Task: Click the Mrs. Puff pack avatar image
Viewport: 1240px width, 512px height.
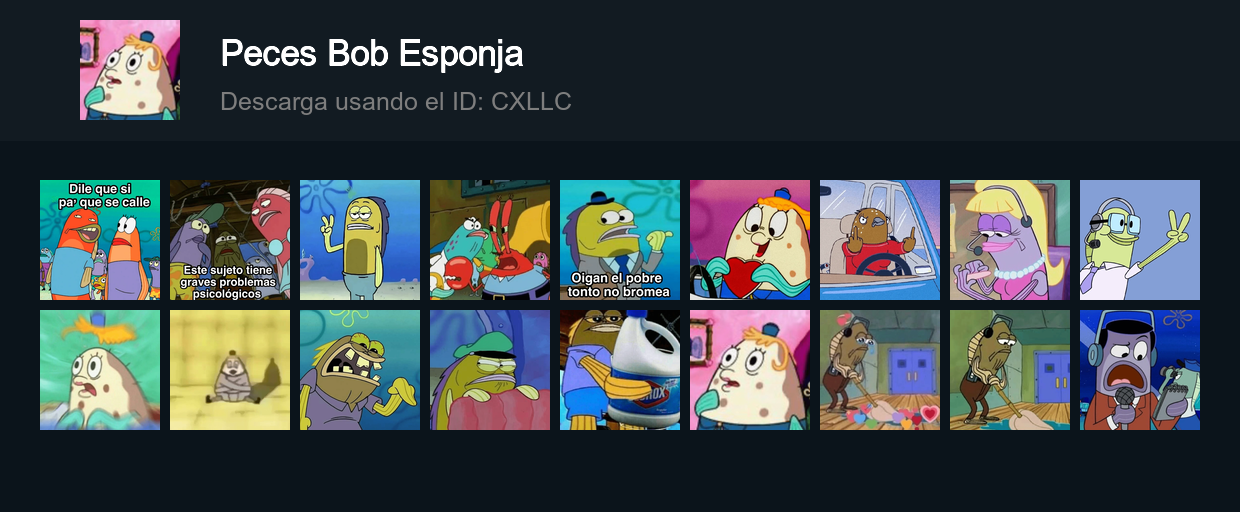Action: pyautogui.click(x=130, y=70)
